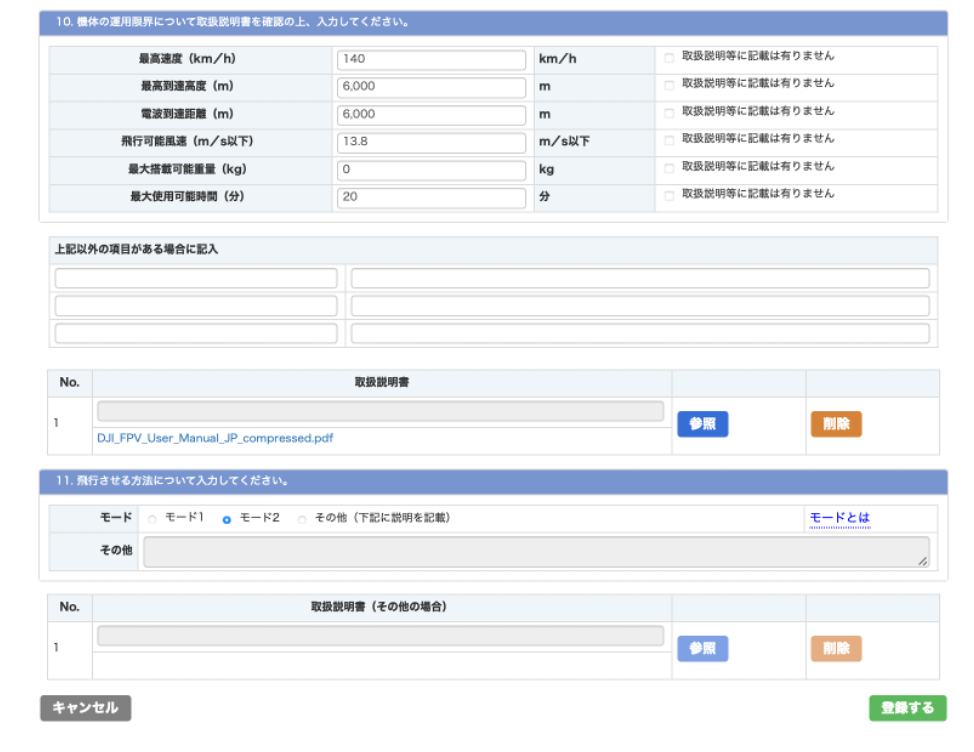The width and height of the screenshot is (974, 752).
Task: Select the モード1 radio button
Action: pyautogui.click(x=153, y=520)
